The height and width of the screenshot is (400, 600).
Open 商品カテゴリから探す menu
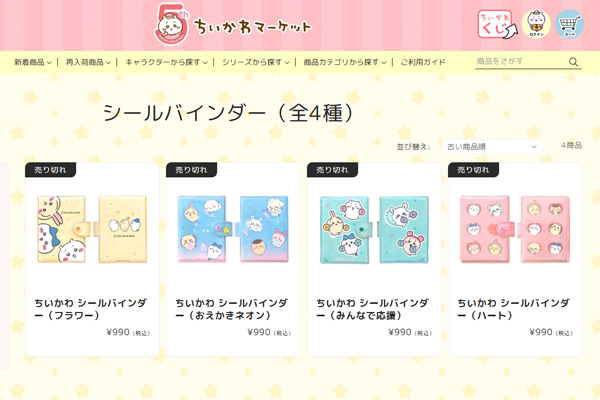[345, 62]
